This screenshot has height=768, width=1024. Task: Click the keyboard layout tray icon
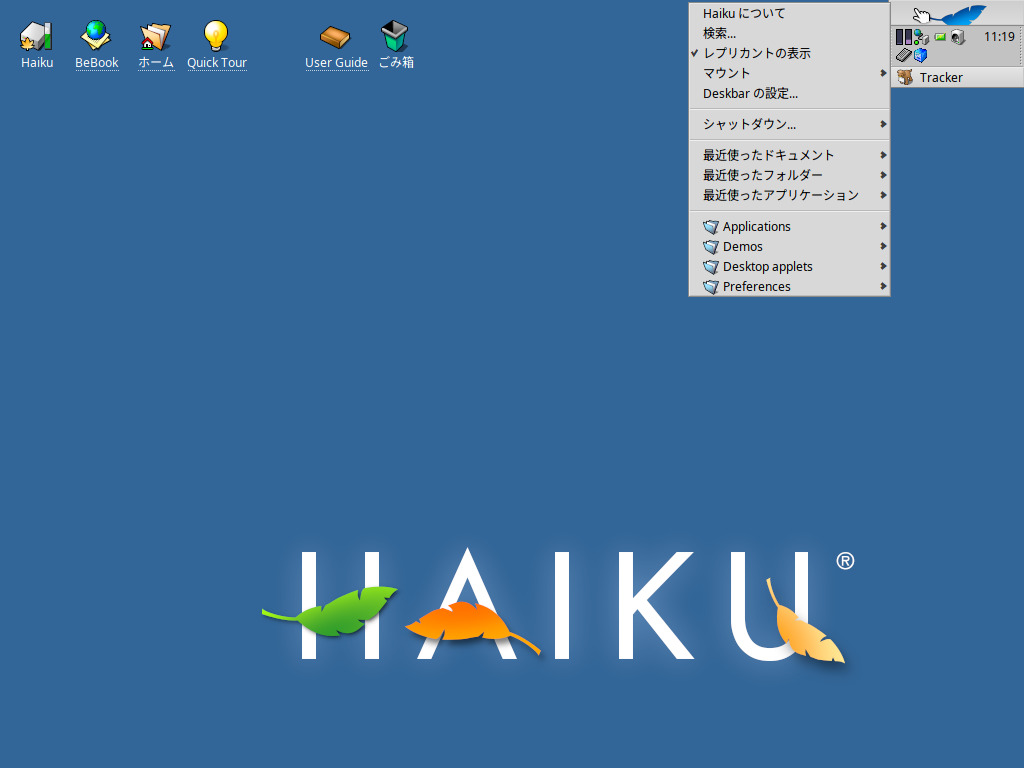point(902,55)
